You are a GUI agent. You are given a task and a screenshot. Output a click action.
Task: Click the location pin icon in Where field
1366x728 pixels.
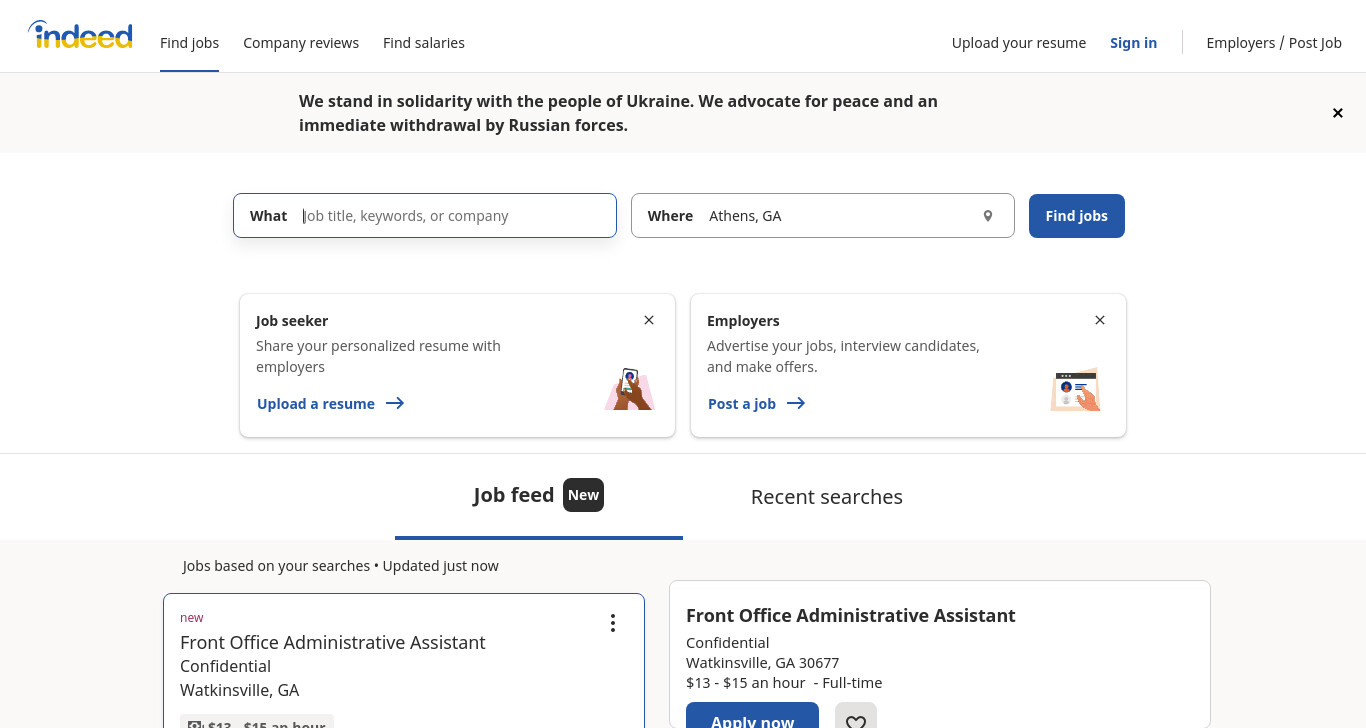(988, 216)
